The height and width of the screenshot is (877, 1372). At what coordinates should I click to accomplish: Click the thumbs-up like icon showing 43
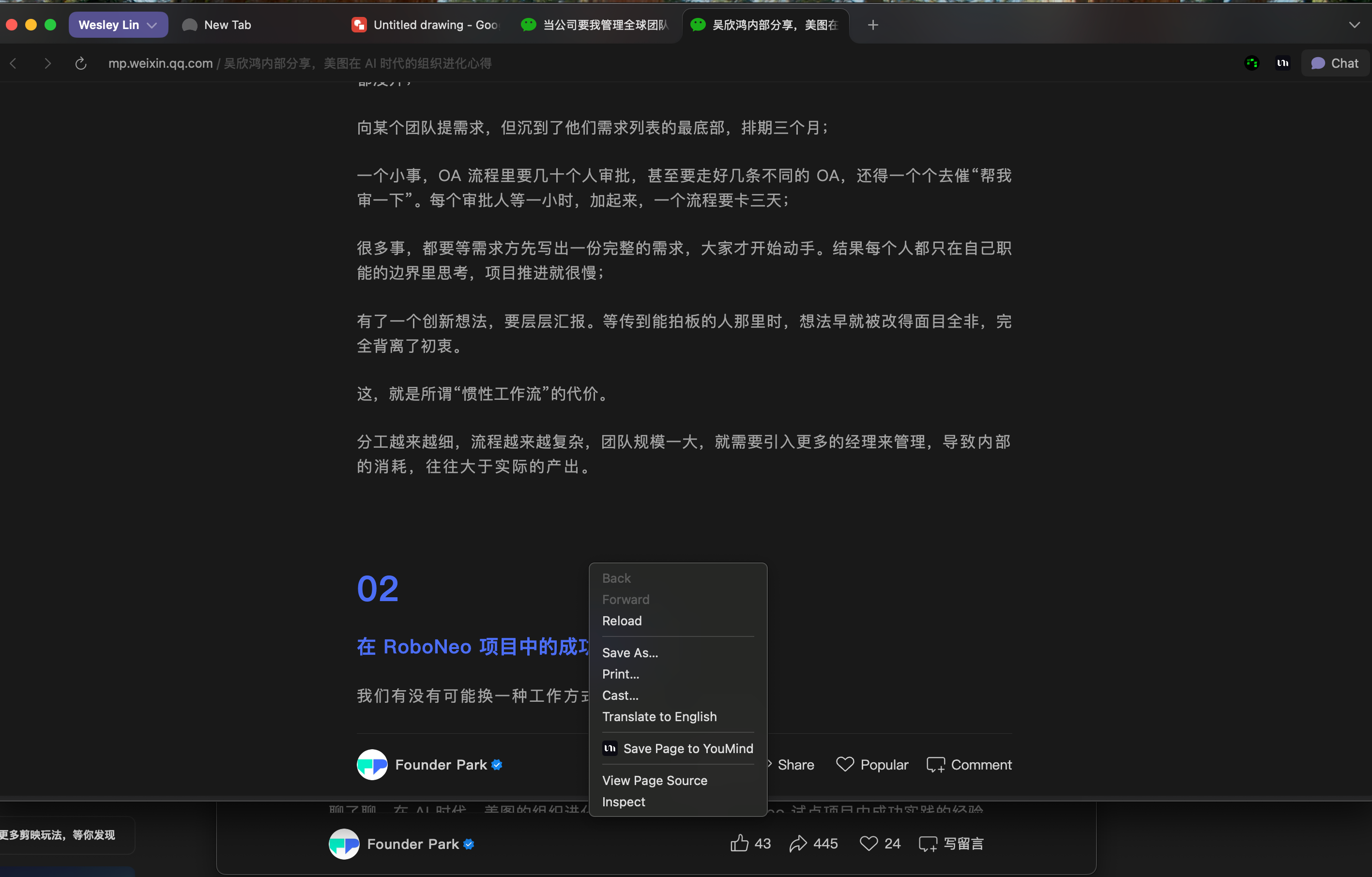[x=739, y=844]
